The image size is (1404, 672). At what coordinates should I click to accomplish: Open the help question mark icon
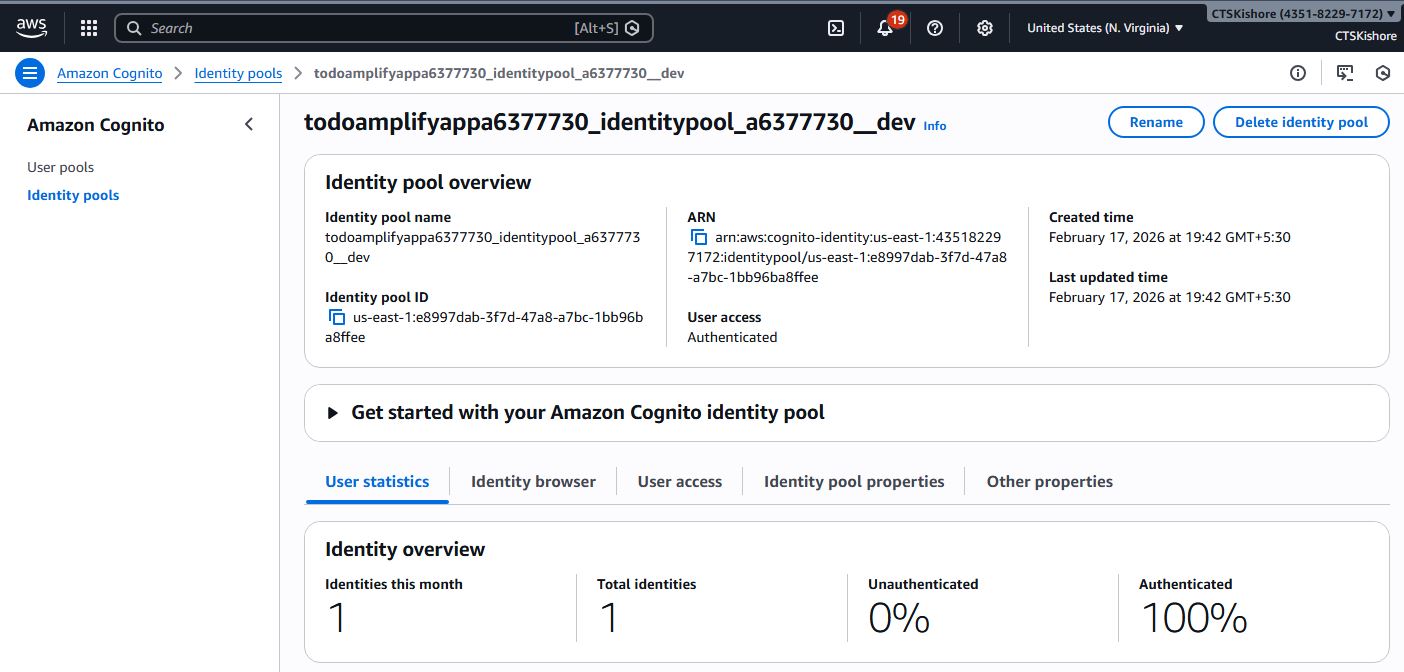(x=935, y=28)
